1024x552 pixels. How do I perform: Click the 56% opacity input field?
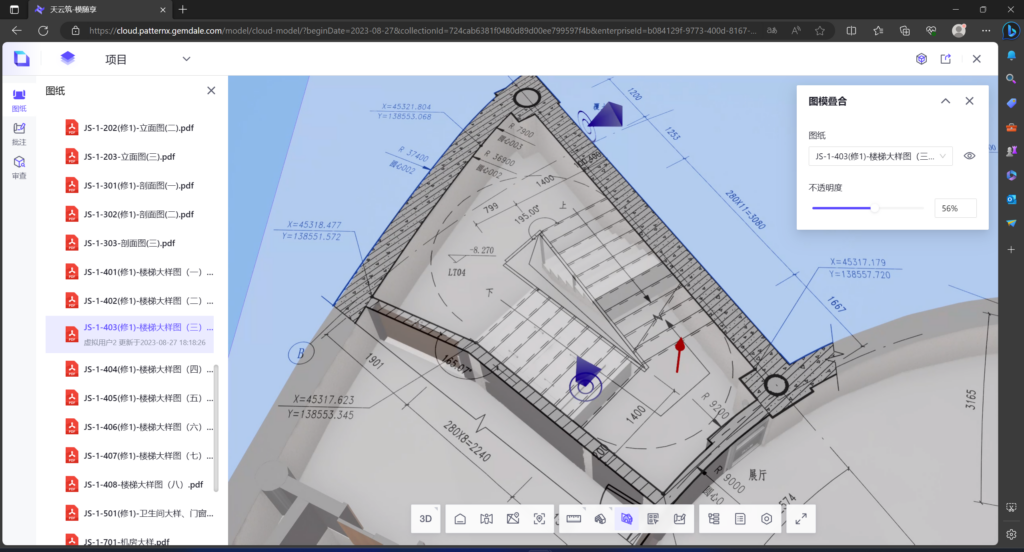tap(955, 209)
